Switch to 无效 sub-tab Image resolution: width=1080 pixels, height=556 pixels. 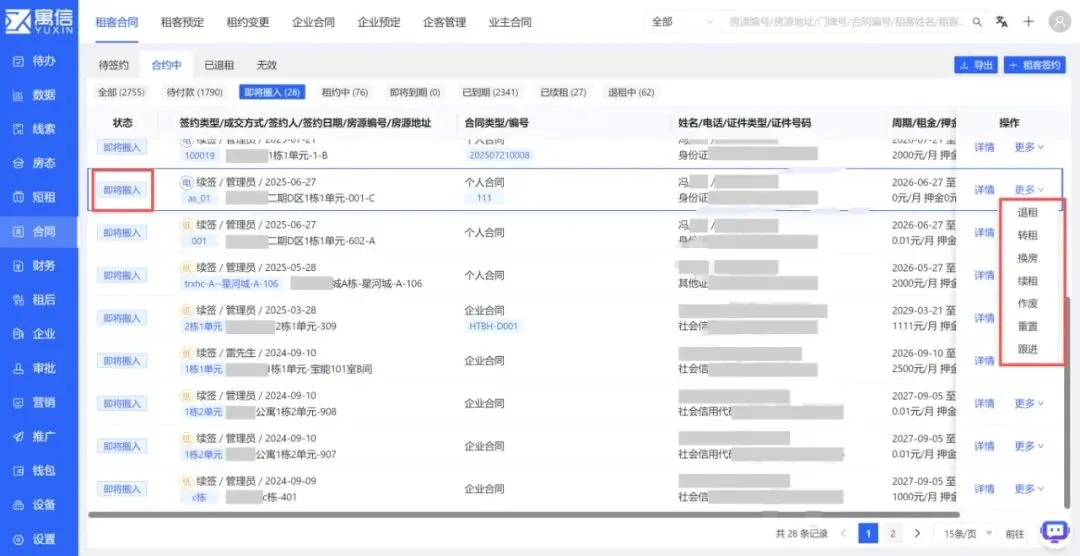[267, 65]
